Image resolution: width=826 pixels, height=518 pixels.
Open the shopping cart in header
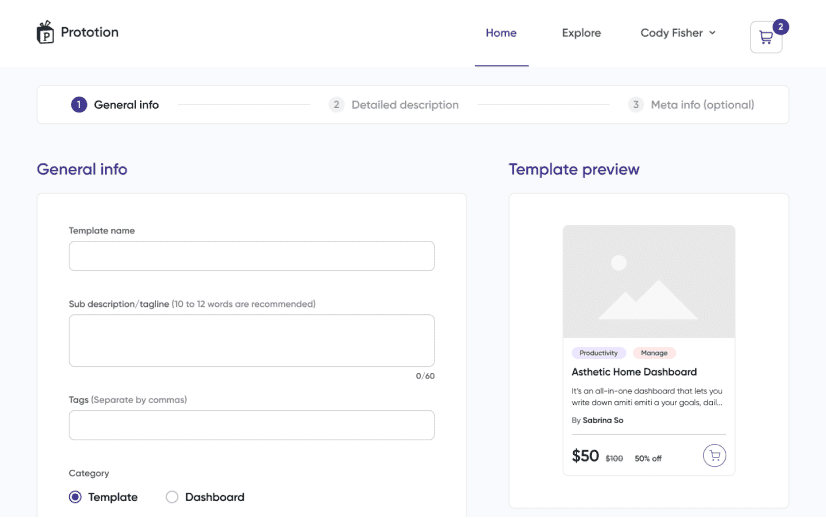[x=765, y=37]
